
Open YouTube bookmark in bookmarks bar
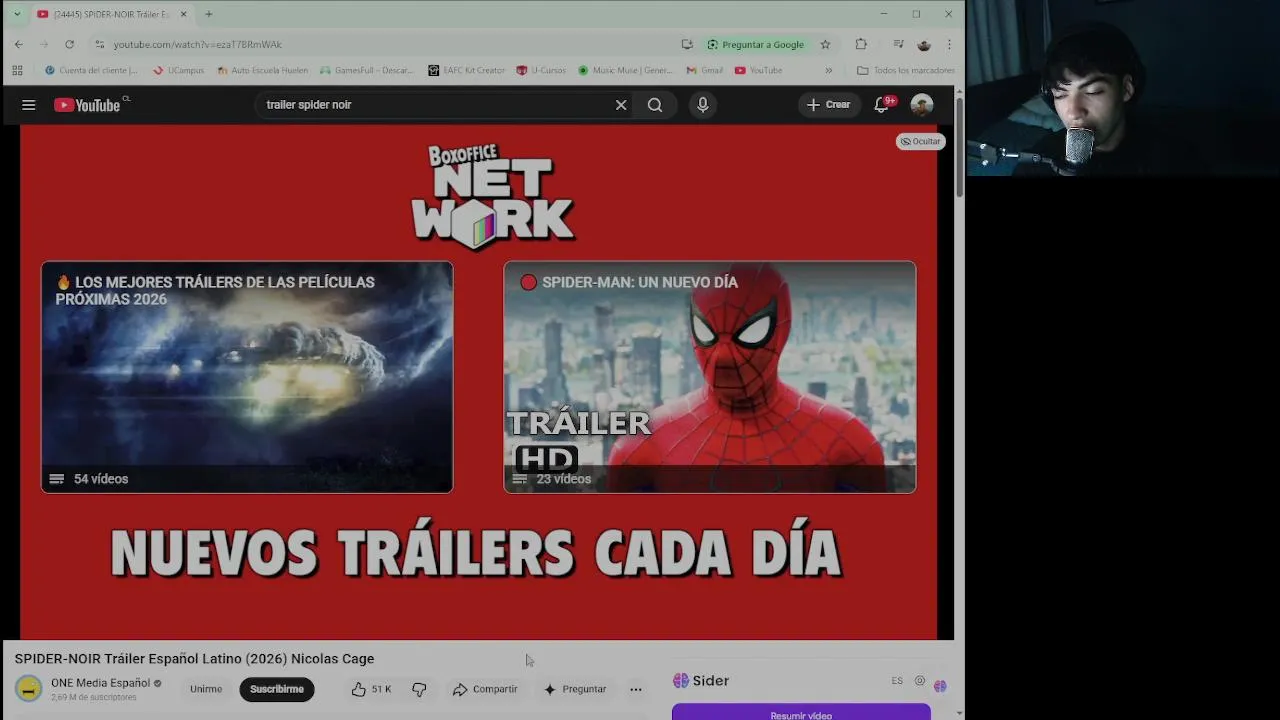pyautogui.click(x=758, y=70)
